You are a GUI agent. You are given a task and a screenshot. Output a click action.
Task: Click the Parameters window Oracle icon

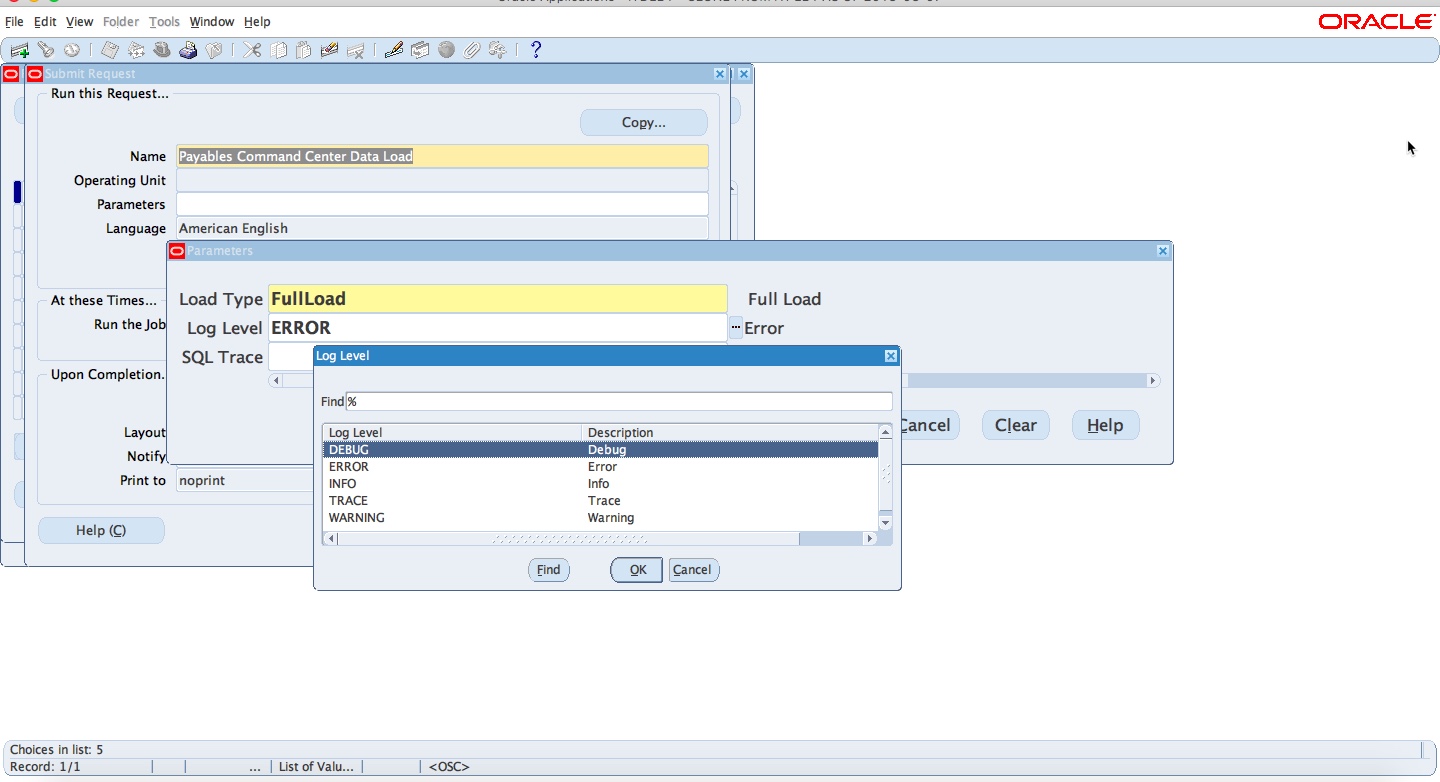177,251
